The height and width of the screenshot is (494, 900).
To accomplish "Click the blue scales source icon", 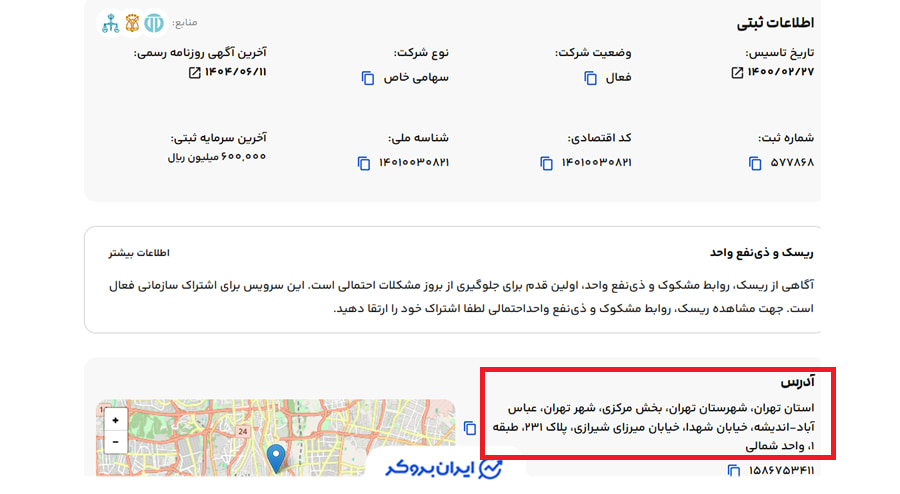I will 110,23.
